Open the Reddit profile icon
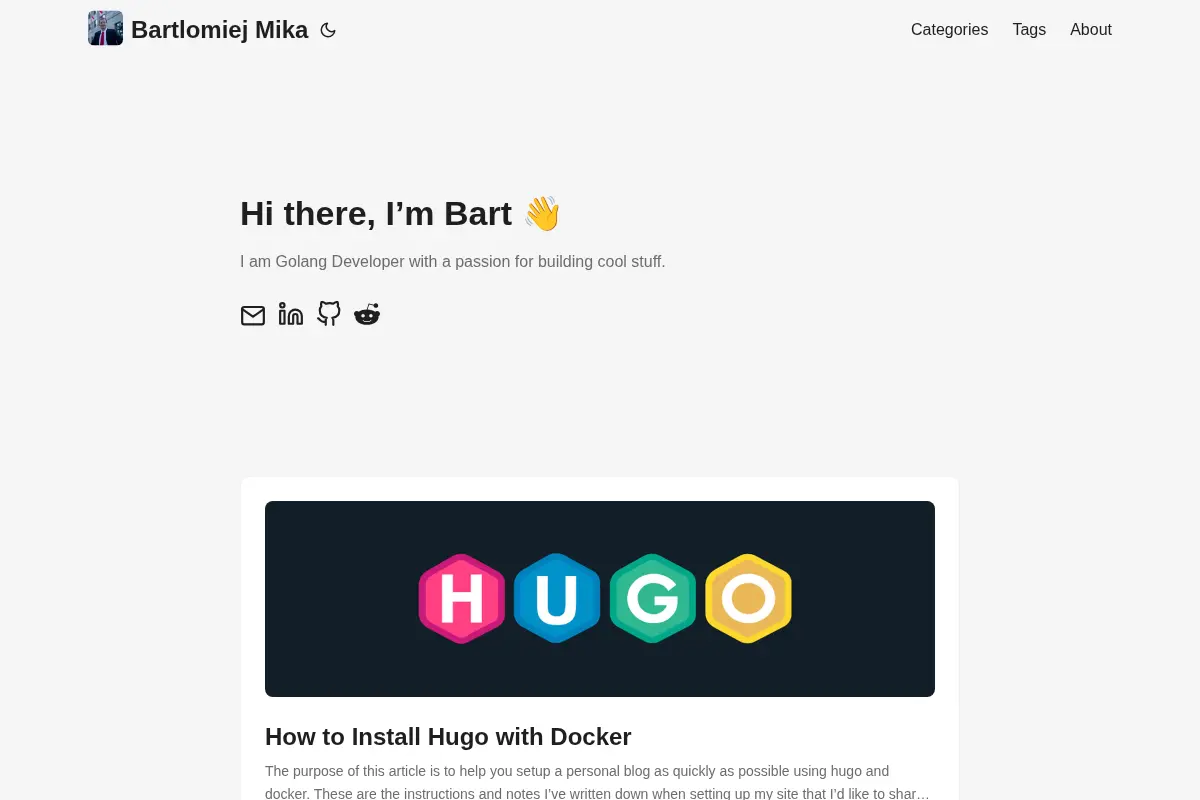Screen dimensions: 1200x800 [367, 314]
